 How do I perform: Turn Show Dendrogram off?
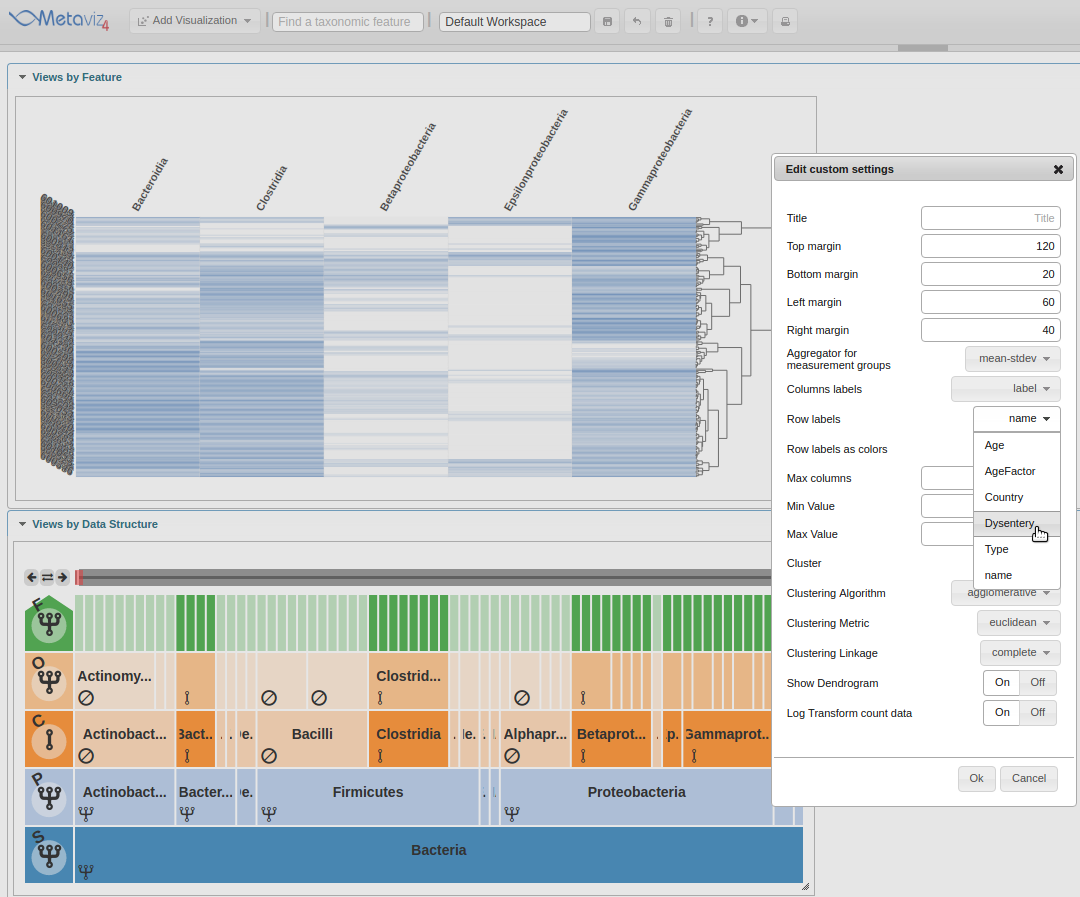[1037, 683]
